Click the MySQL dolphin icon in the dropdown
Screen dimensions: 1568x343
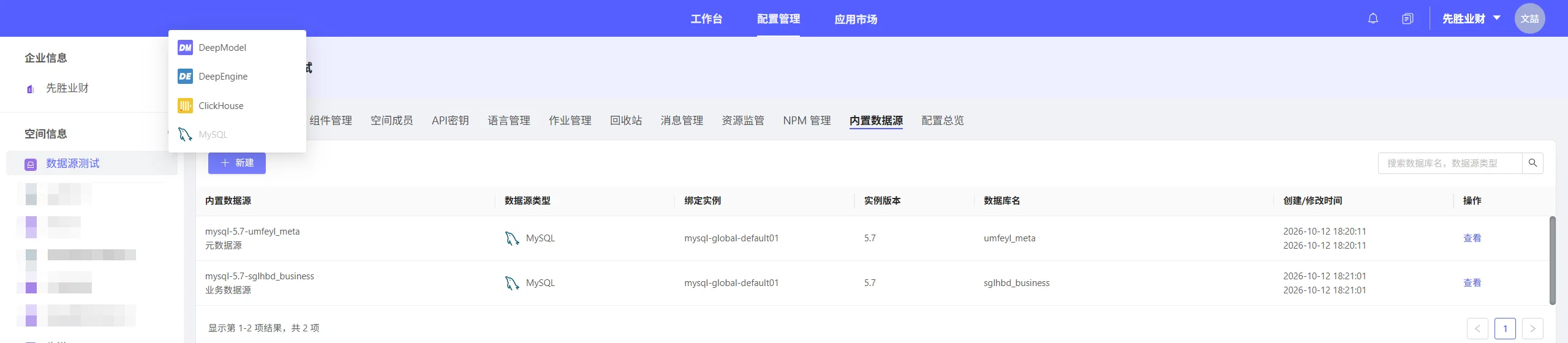(185, 135)
